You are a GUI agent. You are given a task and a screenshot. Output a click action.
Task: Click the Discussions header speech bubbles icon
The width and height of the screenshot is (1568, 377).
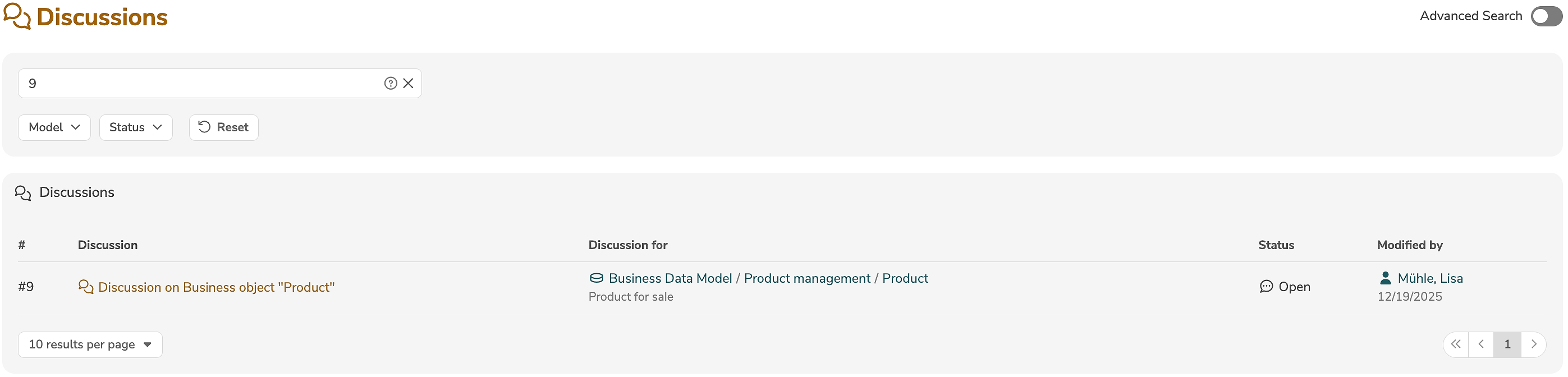point(17,16)
